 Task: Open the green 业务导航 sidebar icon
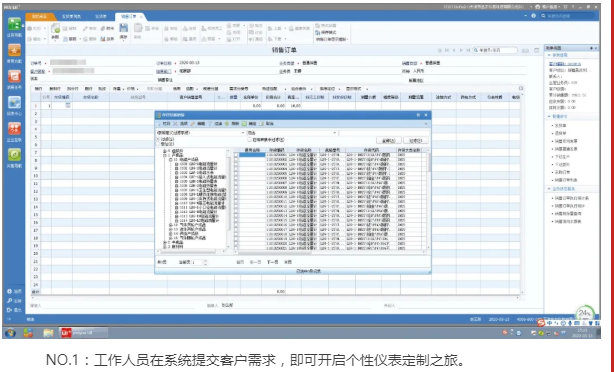click(x=14, y=24)
